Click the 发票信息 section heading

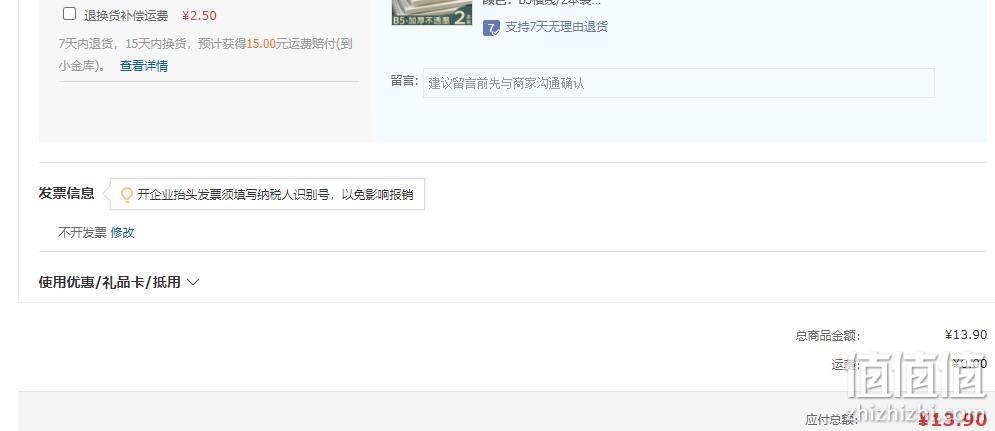tap(66, 194)
